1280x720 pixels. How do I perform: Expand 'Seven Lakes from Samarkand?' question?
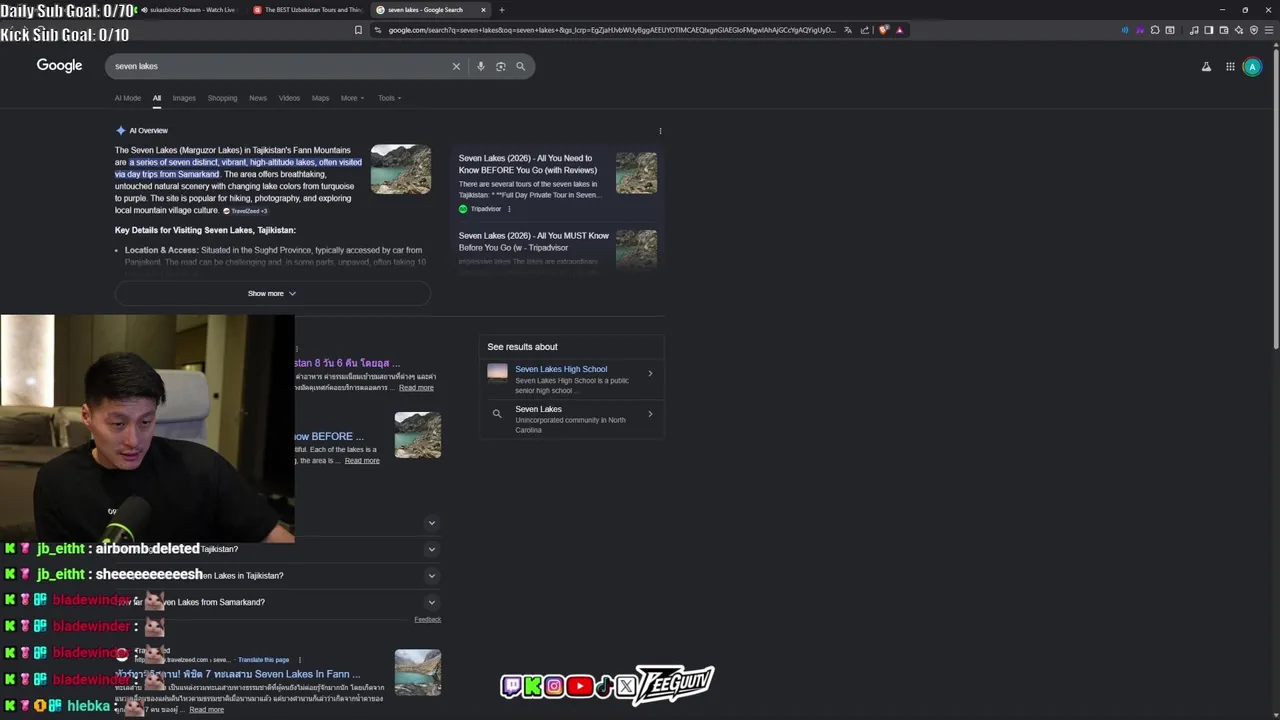(x=432, y=602)
